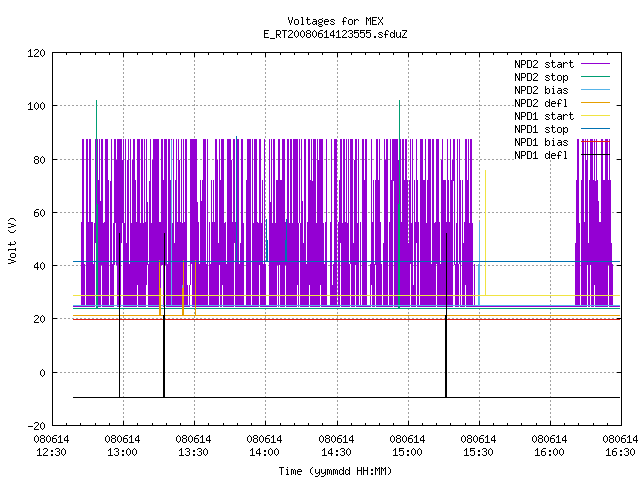Click the NPD2 stop legend label
The image size is (640, 480).
tap(541, 77)
